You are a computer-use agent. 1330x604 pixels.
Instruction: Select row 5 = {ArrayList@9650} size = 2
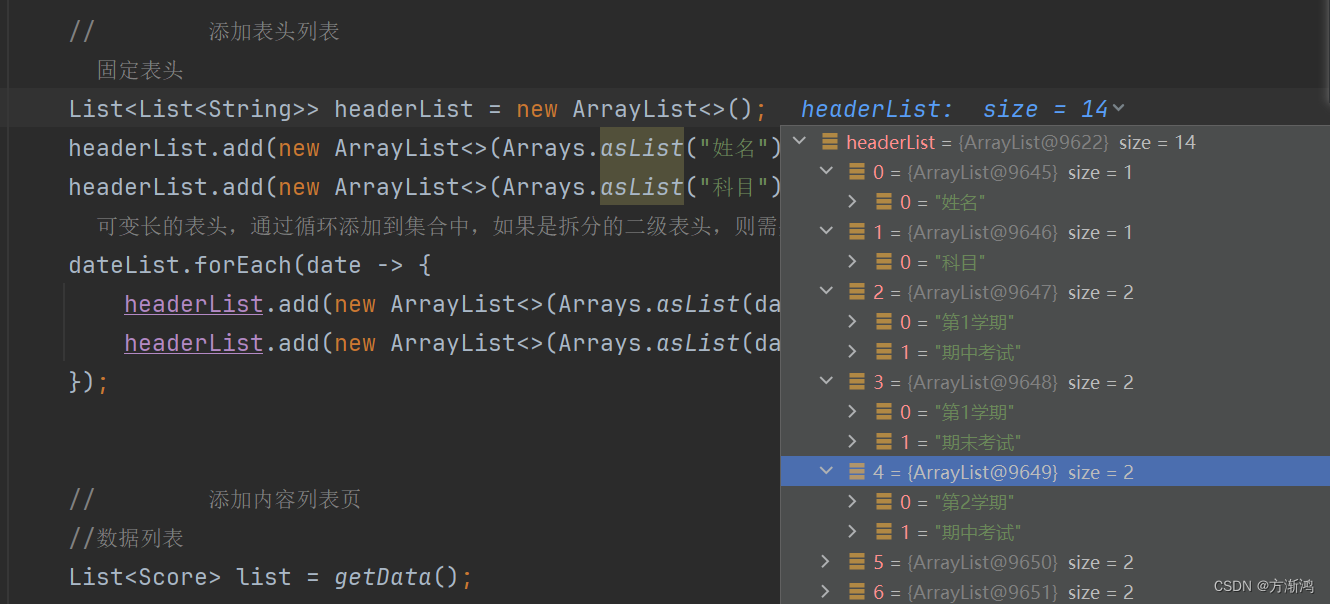point(1055,562)
